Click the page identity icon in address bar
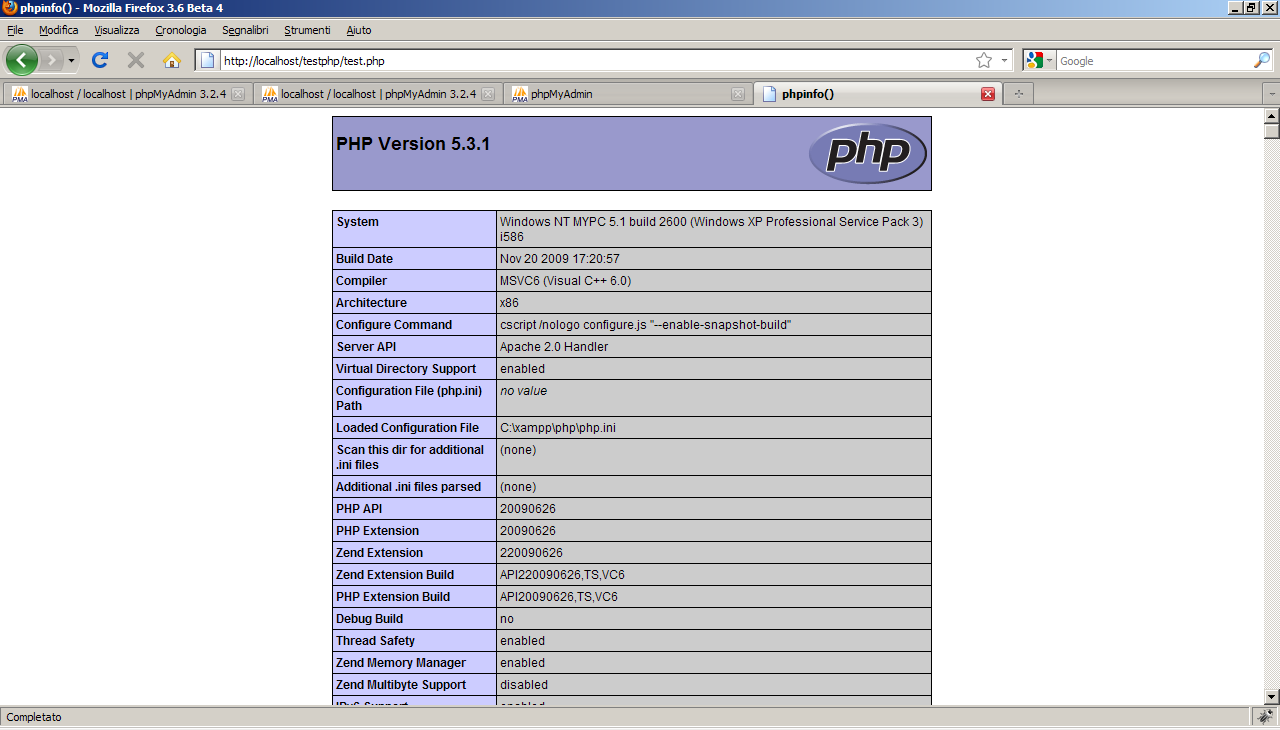This screenshot has width=1280, height=730. [208, 60]
